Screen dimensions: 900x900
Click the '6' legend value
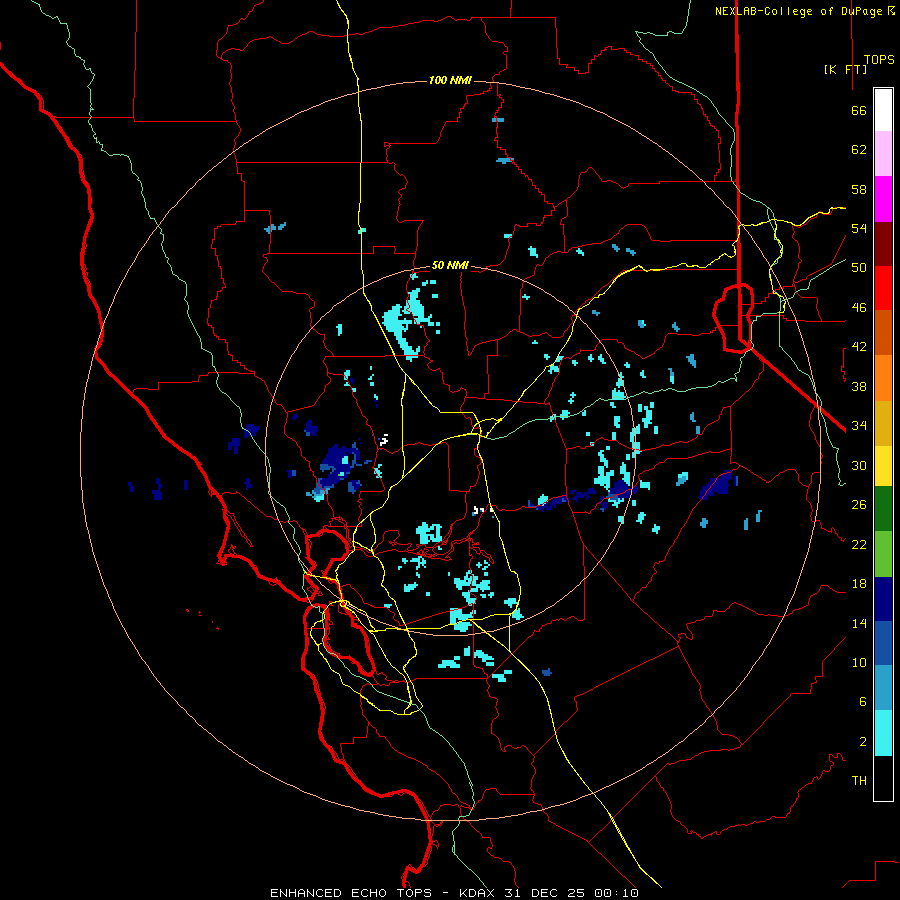point(863,702)
